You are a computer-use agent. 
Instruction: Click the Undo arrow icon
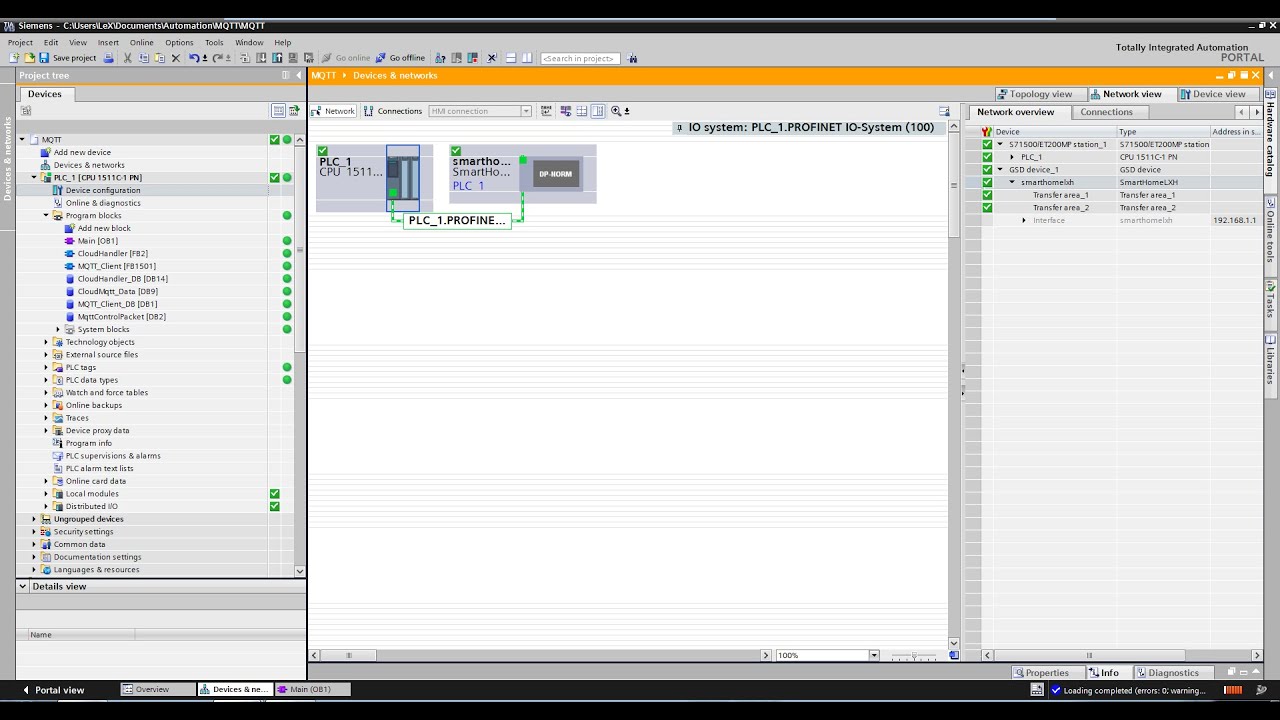[x=194, y=58]
